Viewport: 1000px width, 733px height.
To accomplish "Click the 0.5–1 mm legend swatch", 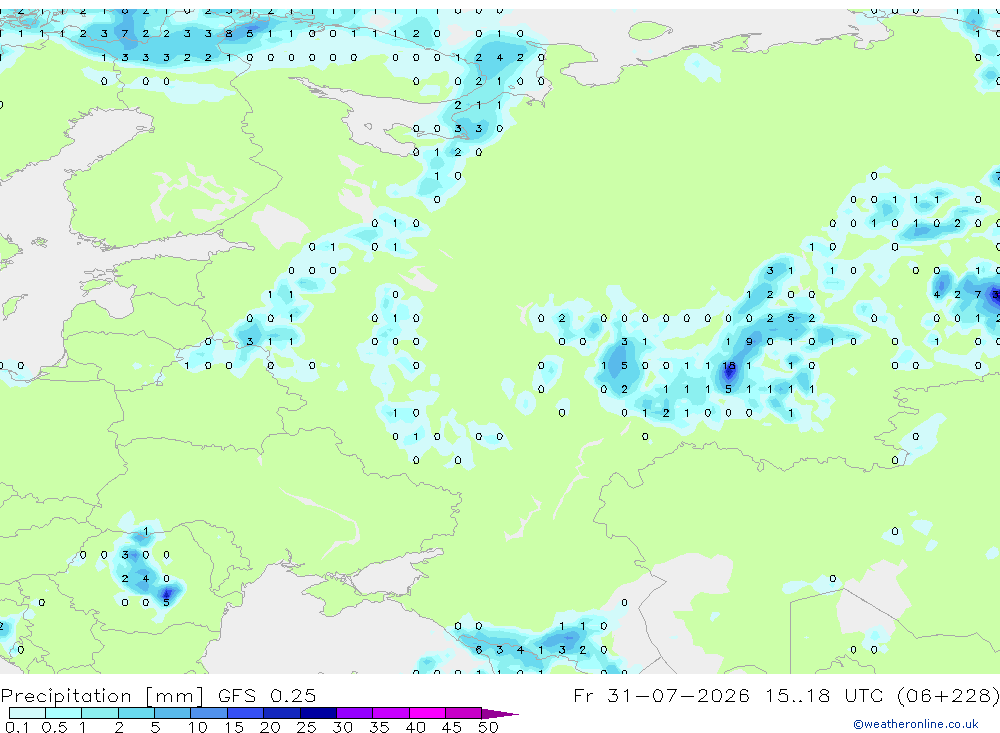I will pos(64,713).
